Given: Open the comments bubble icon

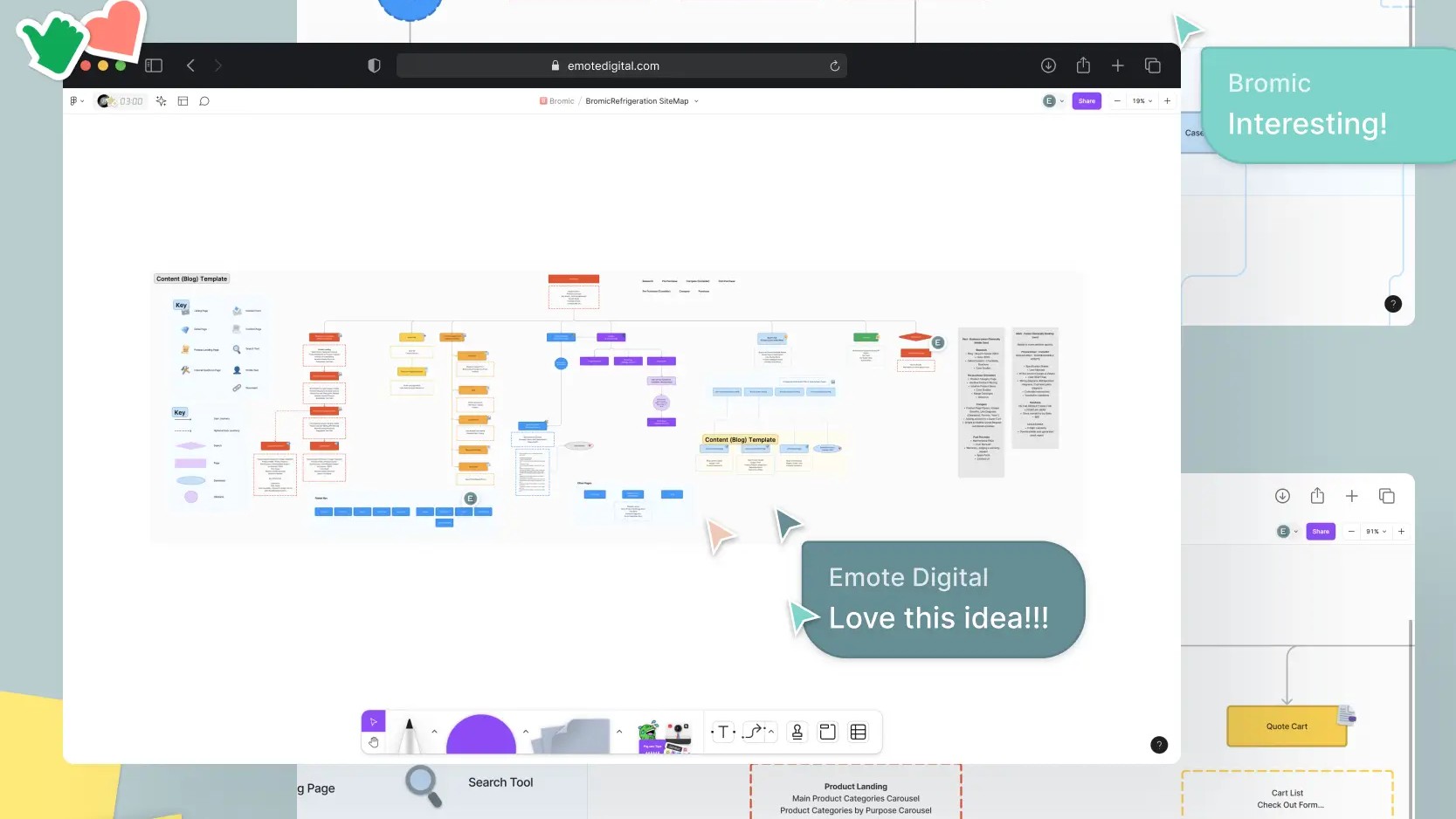Looking at the screenshot, I should tap(204, 101).
